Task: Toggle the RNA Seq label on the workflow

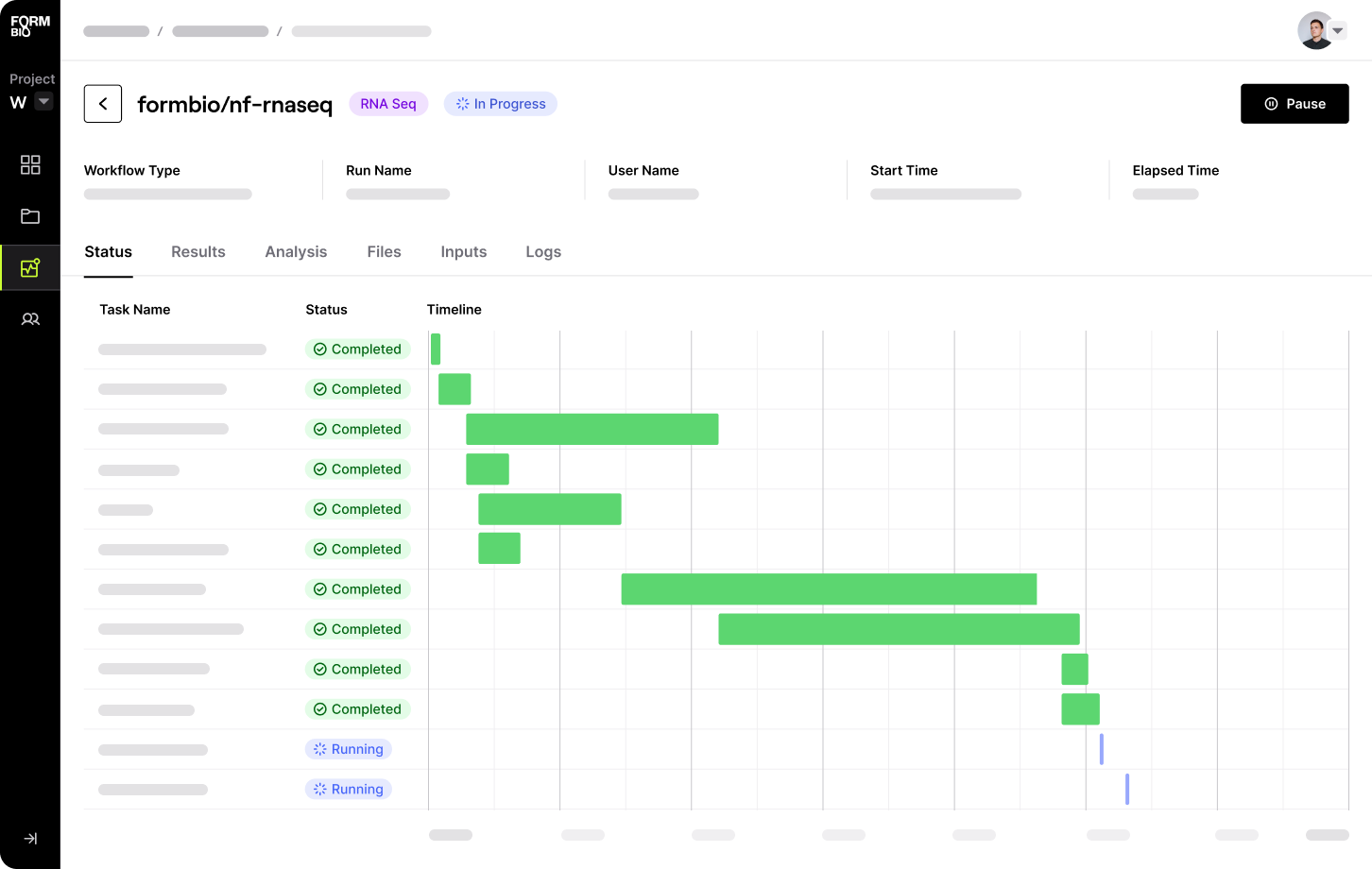Action: click(x=388, y=104)
